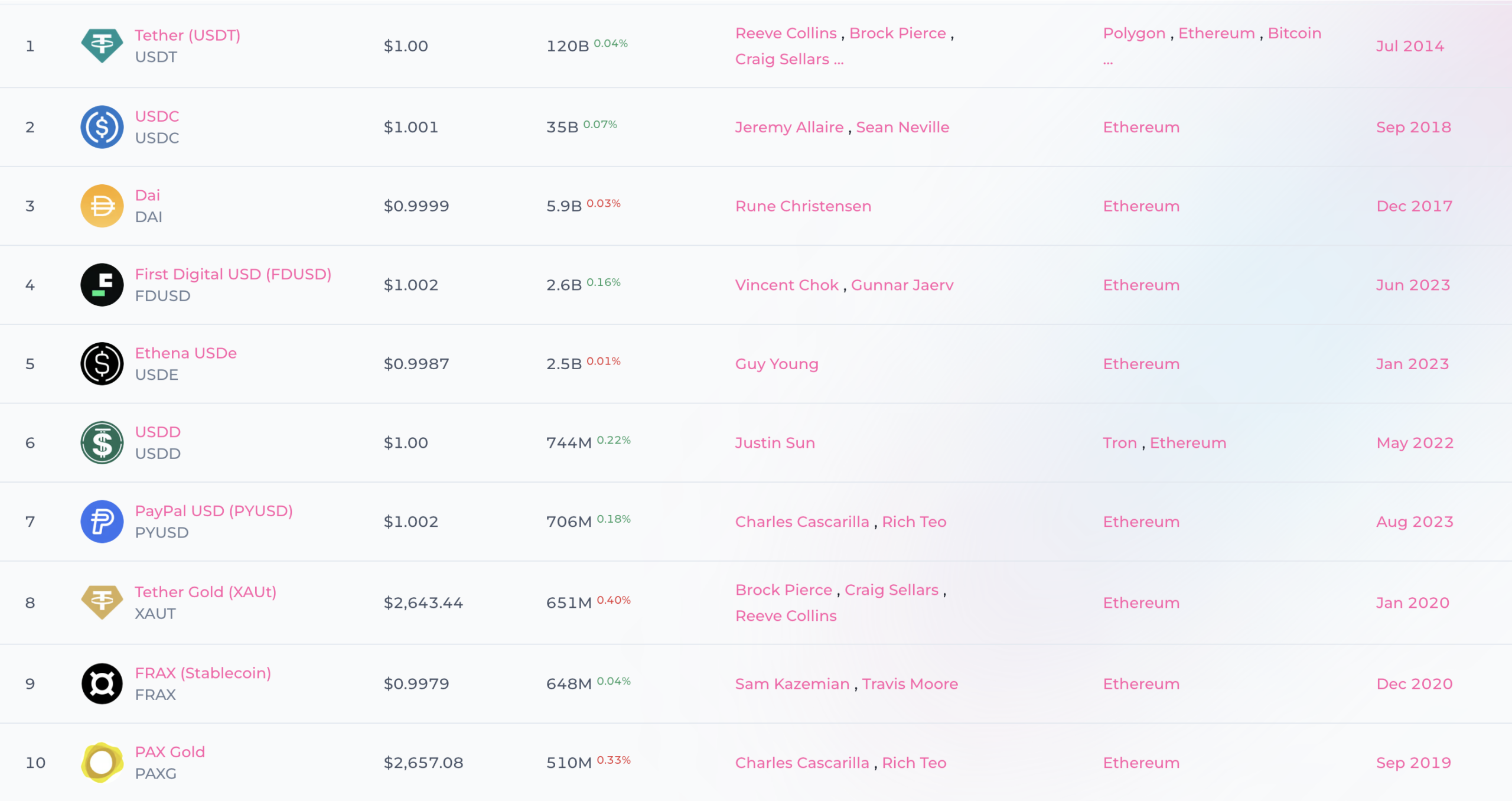Open the First Digital USD (FDUSD) link
Viewport: 1512px width, 801px height.
click(233, 274)
